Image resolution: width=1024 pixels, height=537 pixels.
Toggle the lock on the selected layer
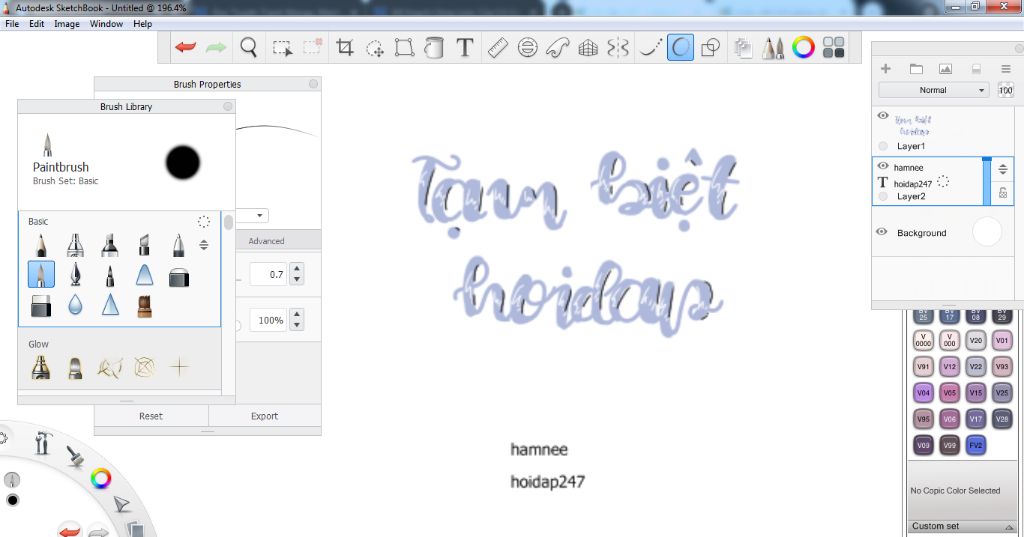pyautogui.click(x=1002, y=193)
